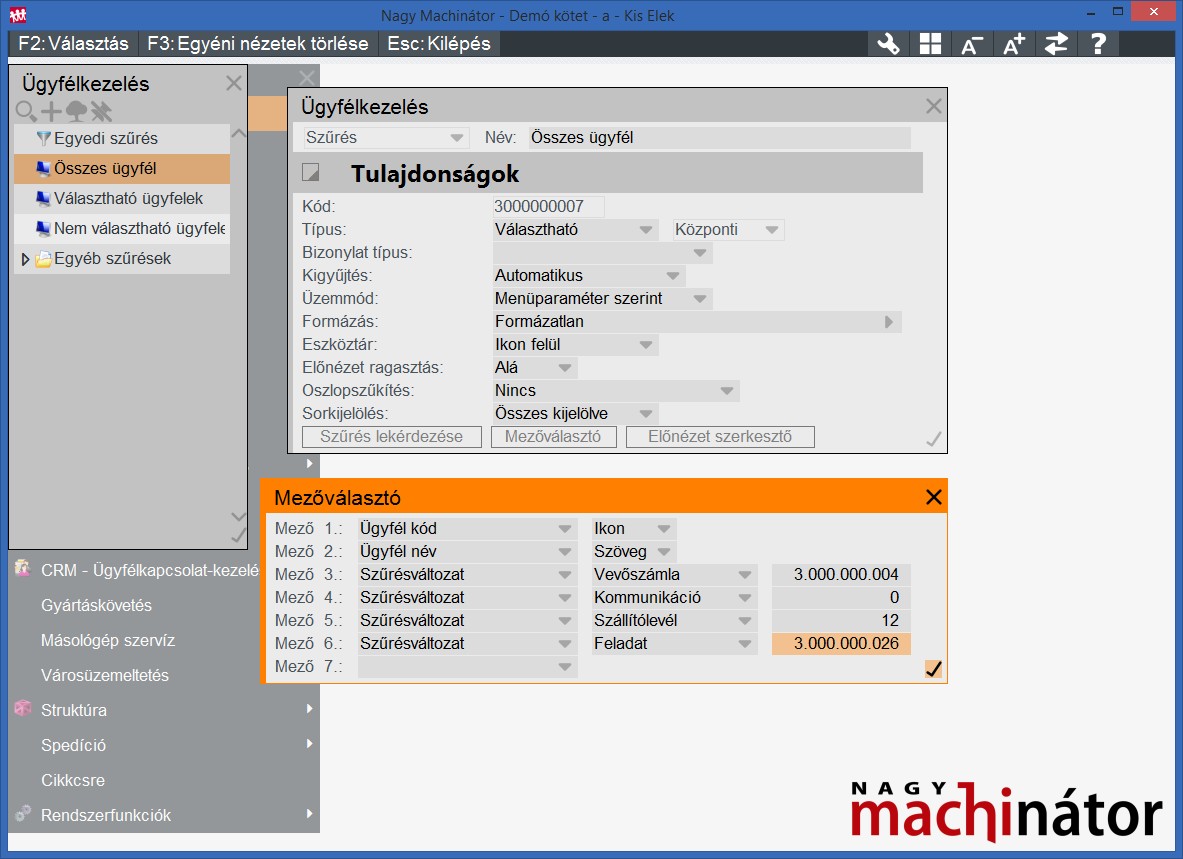Open Cikkcsre in the side menu
1183x859 pixels.
(x=72, y=780)
